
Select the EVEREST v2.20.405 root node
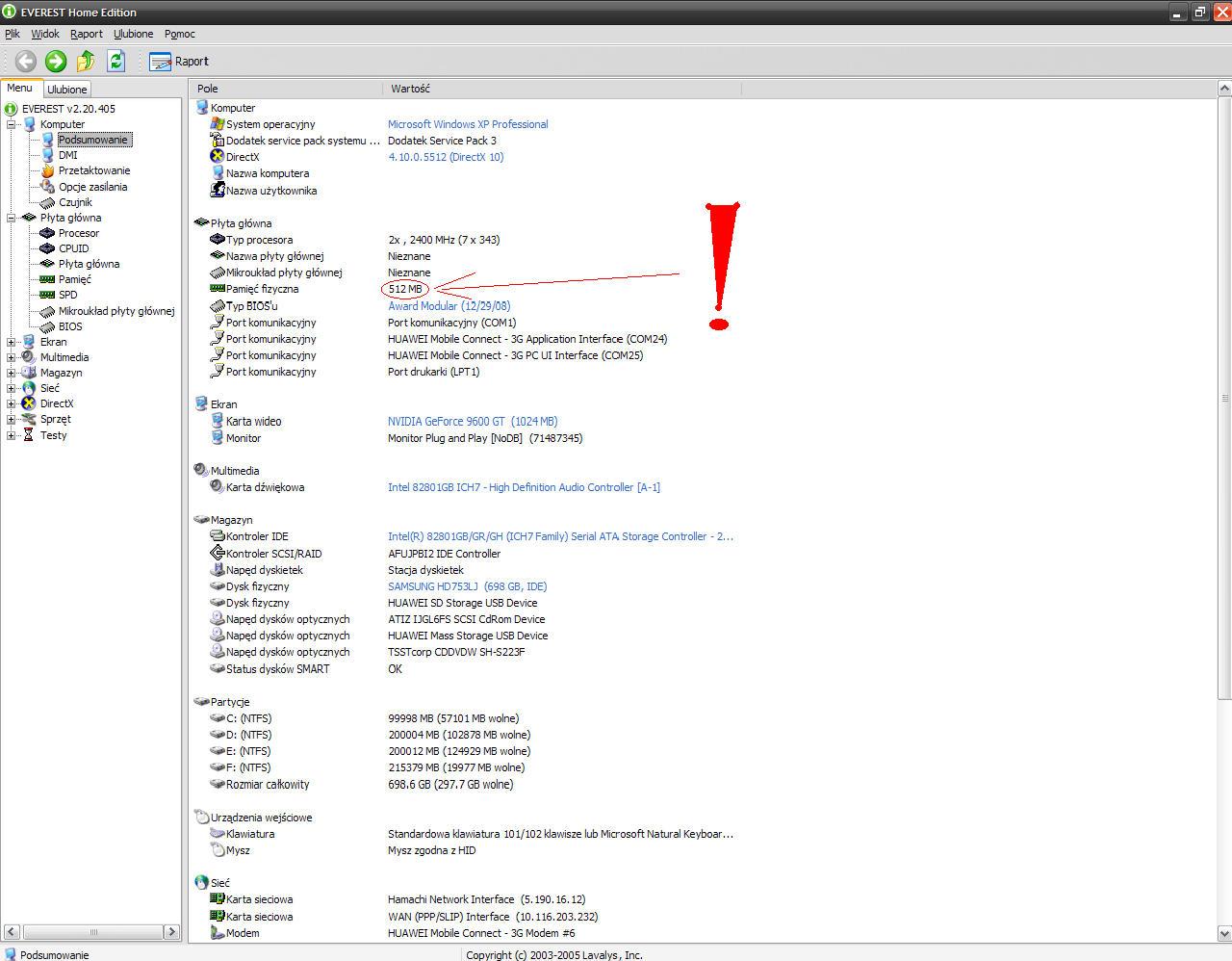(x=68, y=109)
